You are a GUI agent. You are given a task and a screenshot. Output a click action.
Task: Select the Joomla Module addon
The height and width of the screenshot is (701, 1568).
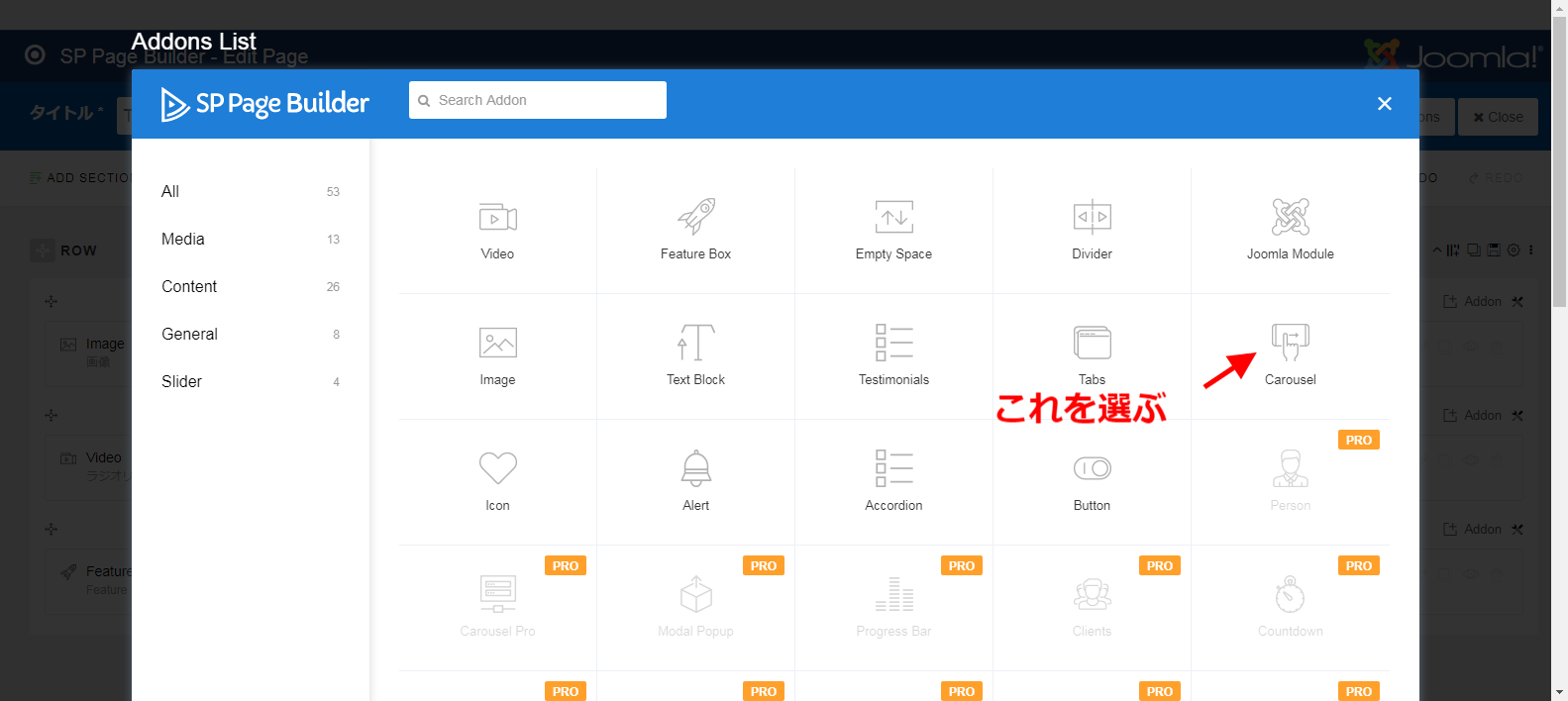[x=1290, y=231]
